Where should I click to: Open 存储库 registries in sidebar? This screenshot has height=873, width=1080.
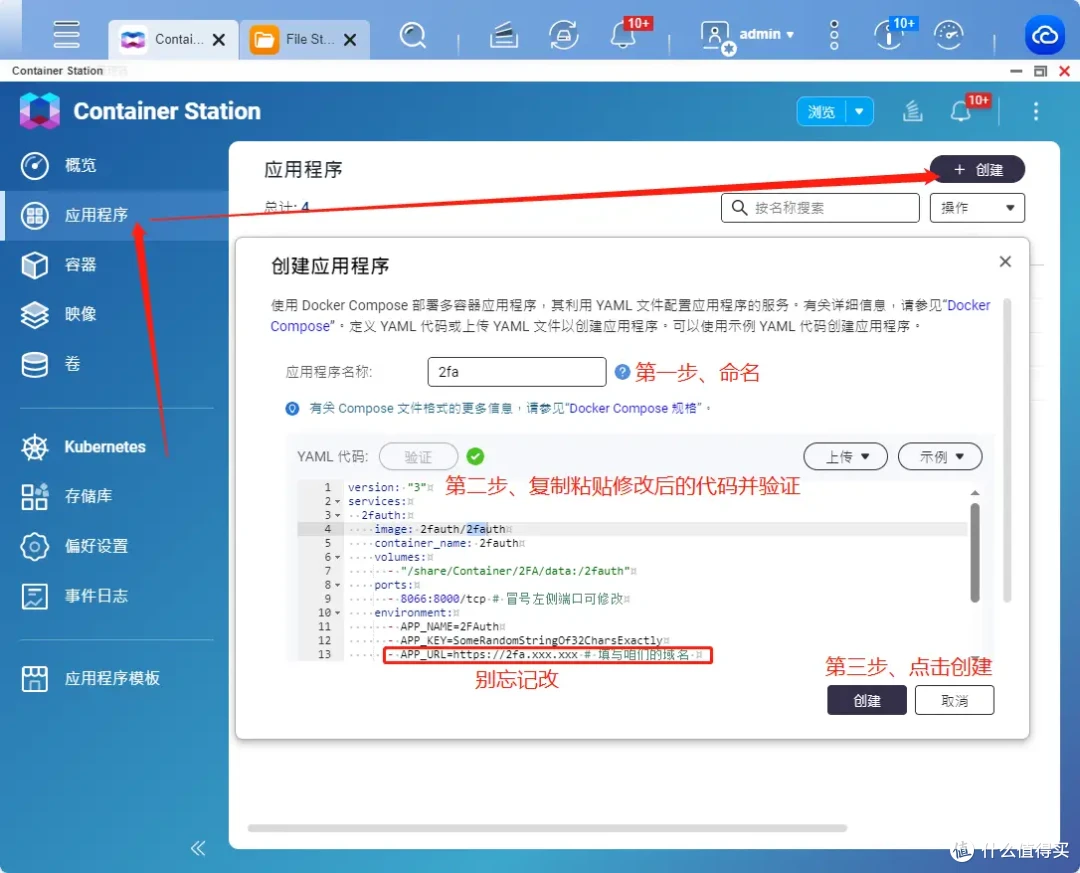pos(114,496)
